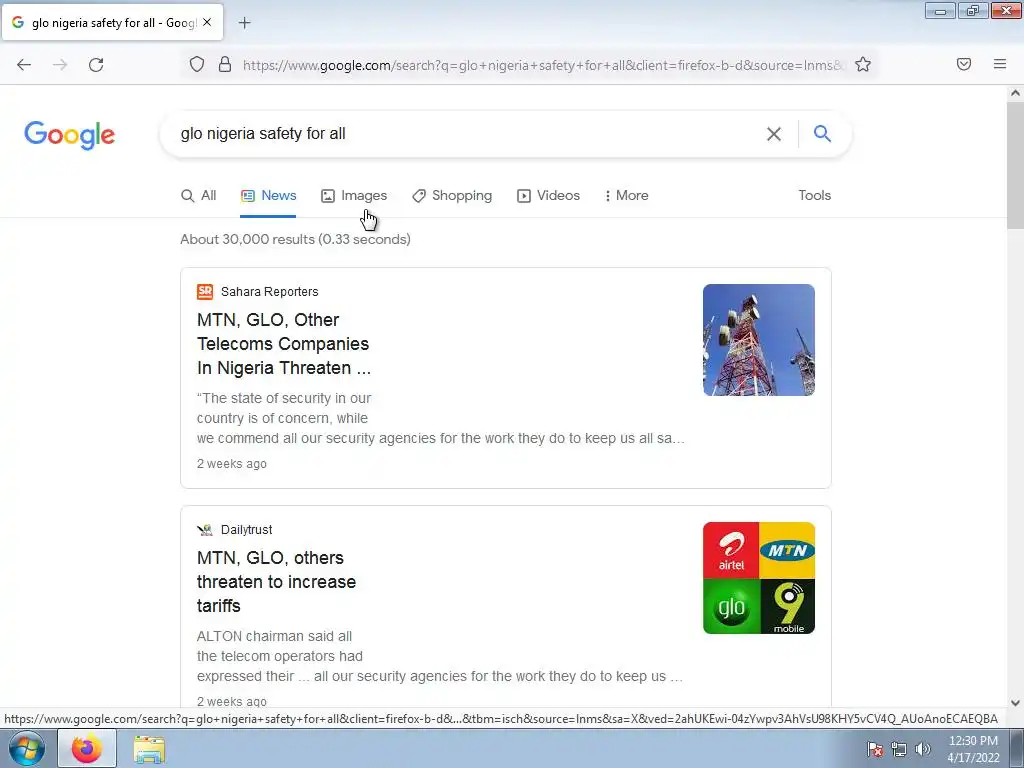
Task: Switch to the Videos tab
Action: 548,195
